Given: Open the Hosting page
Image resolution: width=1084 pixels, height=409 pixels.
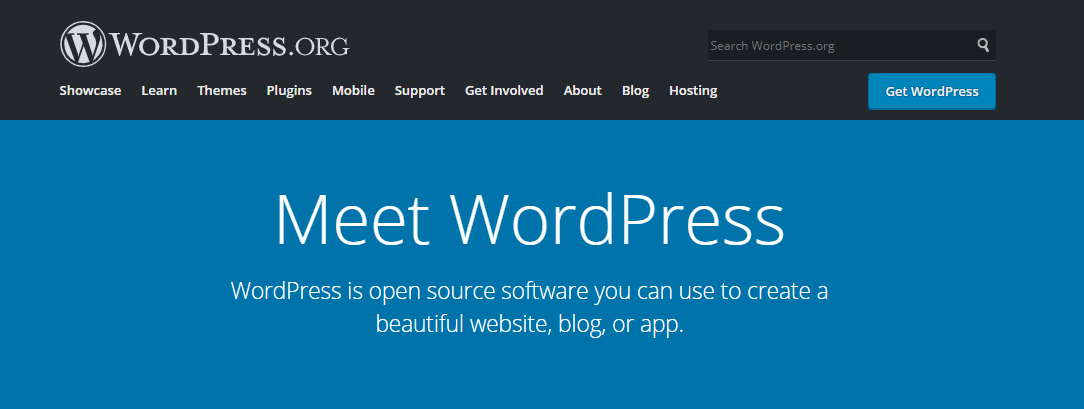Looking at the screenshot, I should 693,91.
